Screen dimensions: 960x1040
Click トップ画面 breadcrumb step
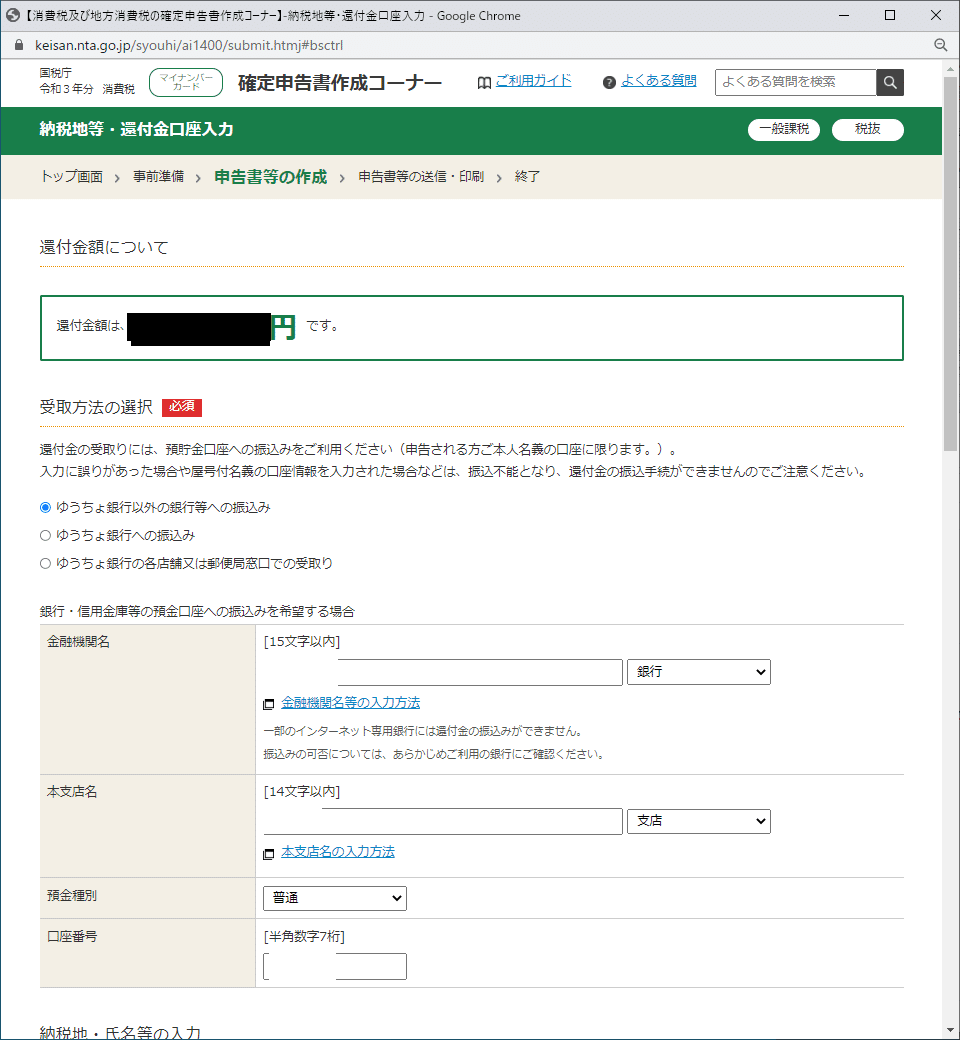72,176
